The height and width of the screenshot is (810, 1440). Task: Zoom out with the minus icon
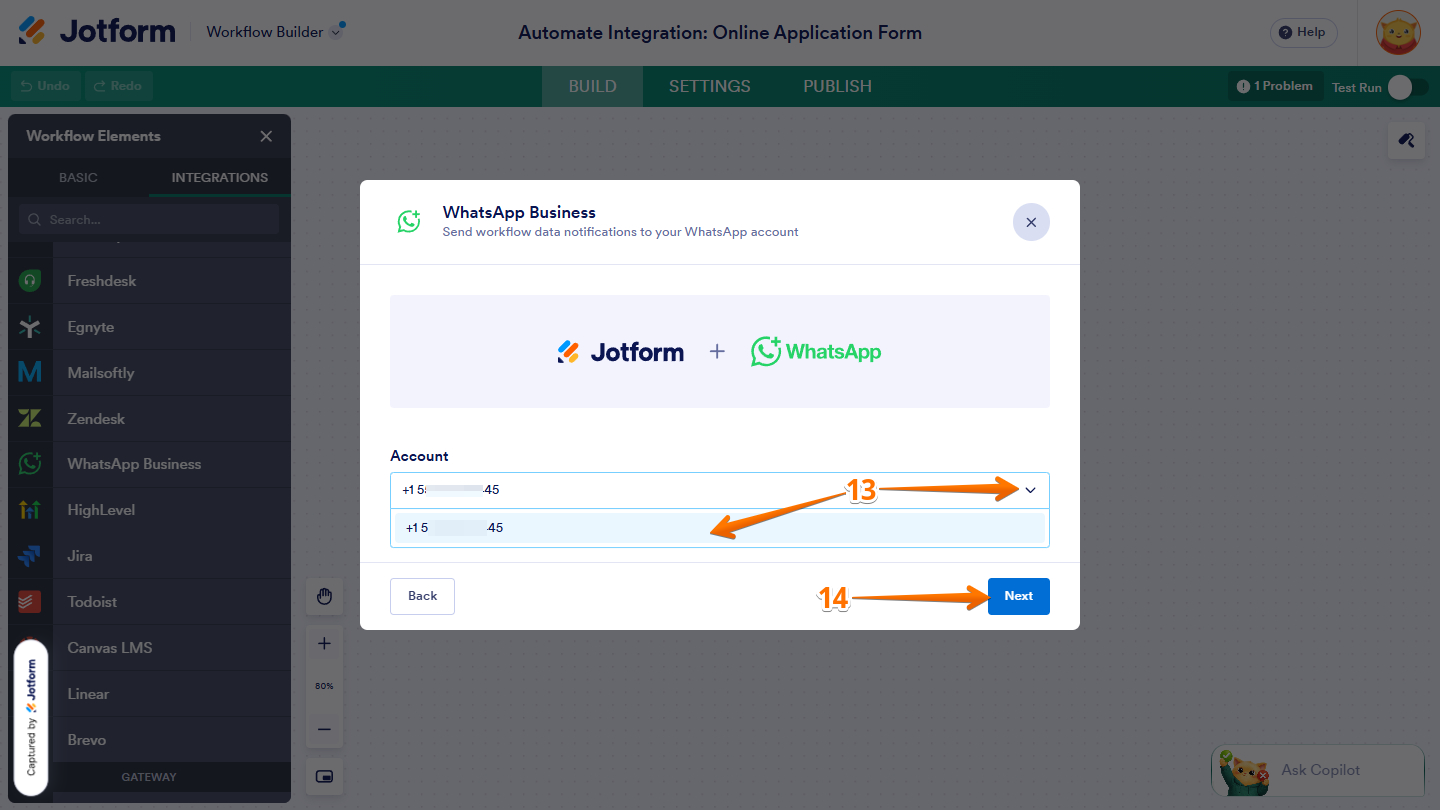tap(324, 729)
